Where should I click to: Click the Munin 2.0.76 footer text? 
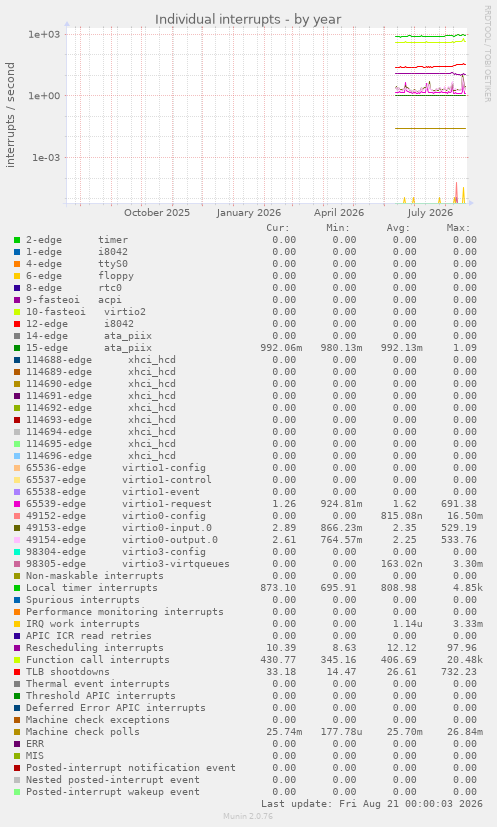(248, 816)
